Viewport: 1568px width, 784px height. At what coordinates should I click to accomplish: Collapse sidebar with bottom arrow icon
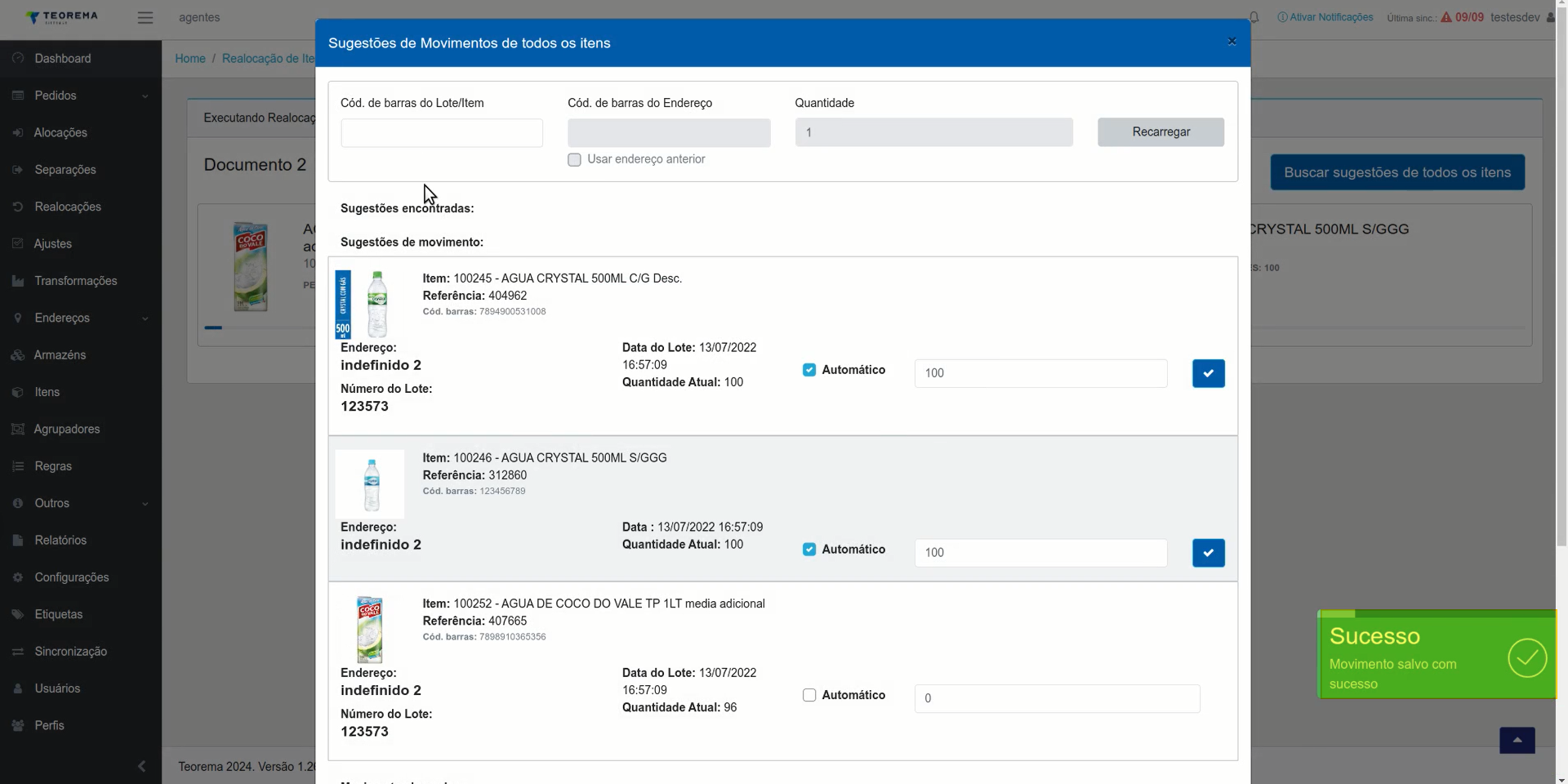pos(141,766)
